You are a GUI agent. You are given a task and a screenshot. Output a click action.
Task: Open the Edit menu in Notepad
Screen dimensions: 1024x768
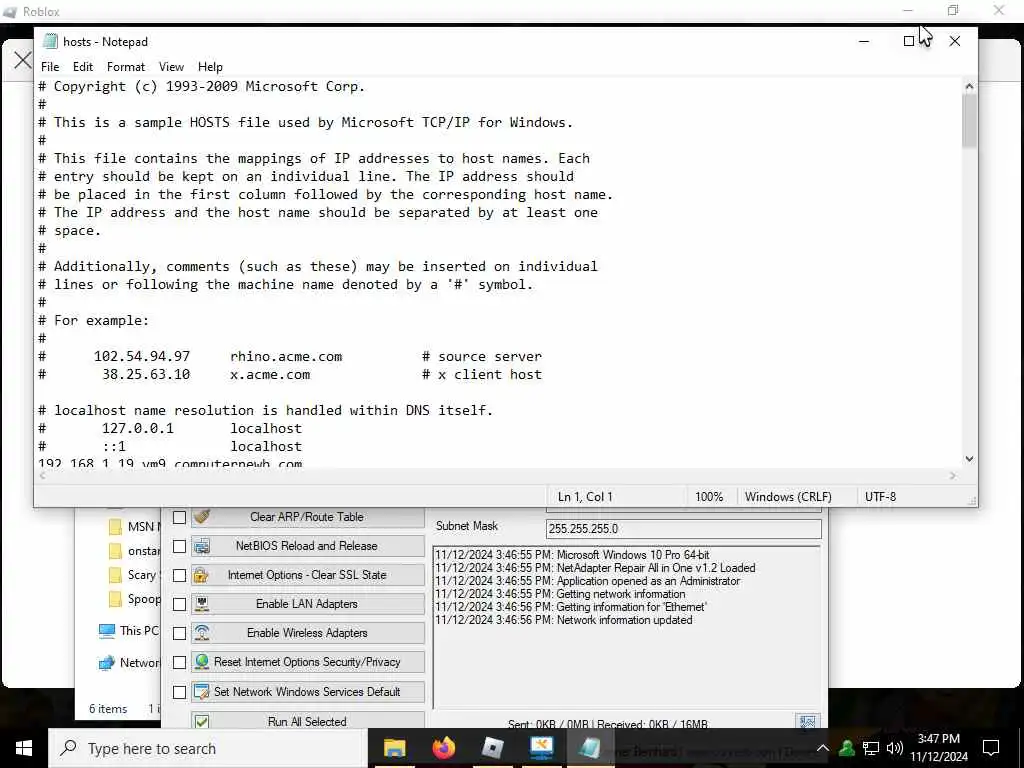82,67
